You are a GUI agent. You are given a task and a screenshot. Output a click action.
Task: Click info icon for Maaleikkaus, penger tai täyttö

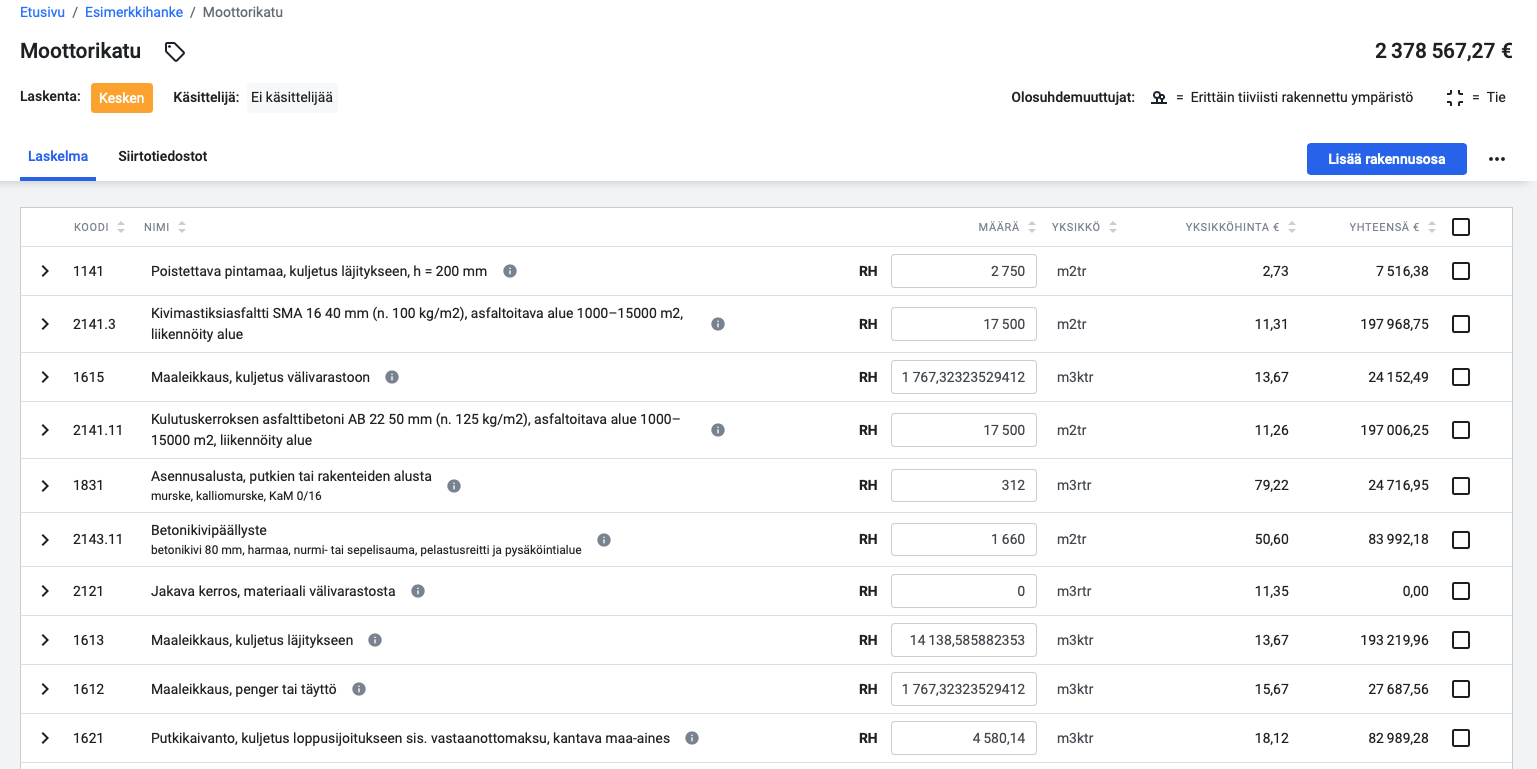359,689
